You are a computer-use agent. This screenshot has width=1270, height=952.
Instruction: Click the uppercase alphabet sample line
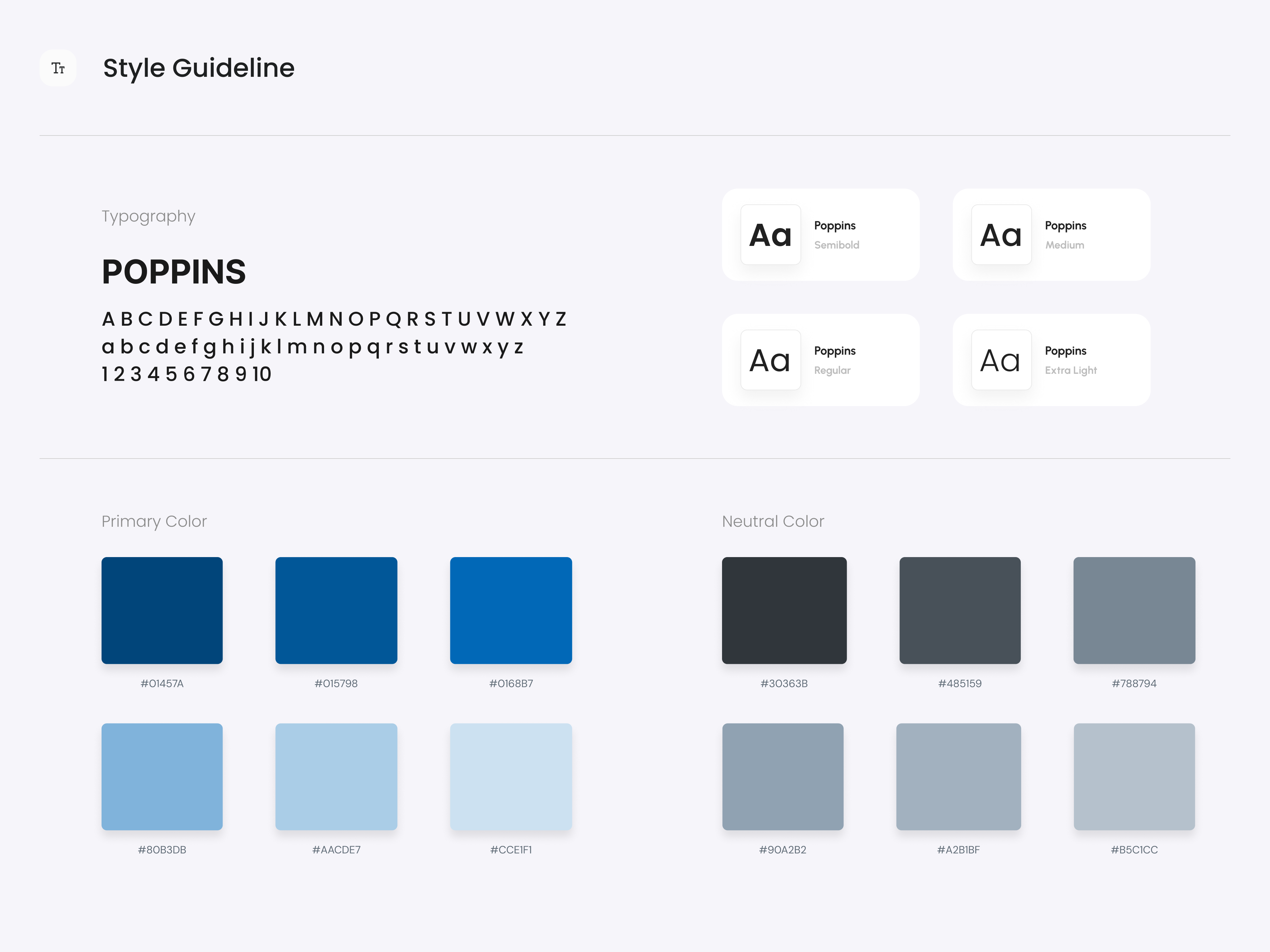pyautogui.click(x=335, y=319)
